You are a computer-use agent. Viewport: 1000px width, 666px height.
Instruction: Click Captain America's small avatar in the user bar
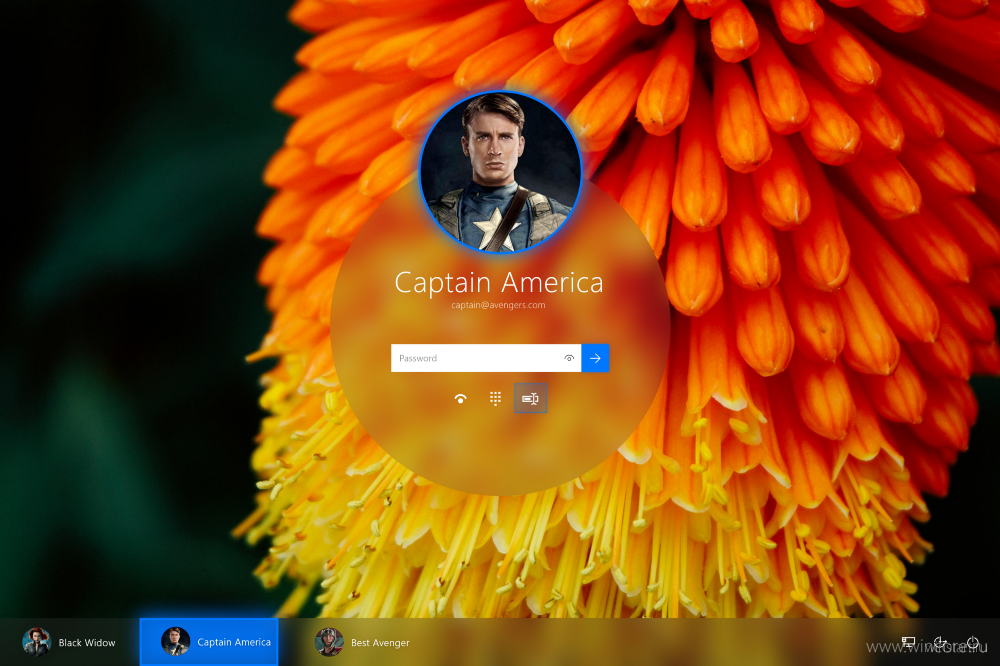pyautogui.click(x=176, y=642)
